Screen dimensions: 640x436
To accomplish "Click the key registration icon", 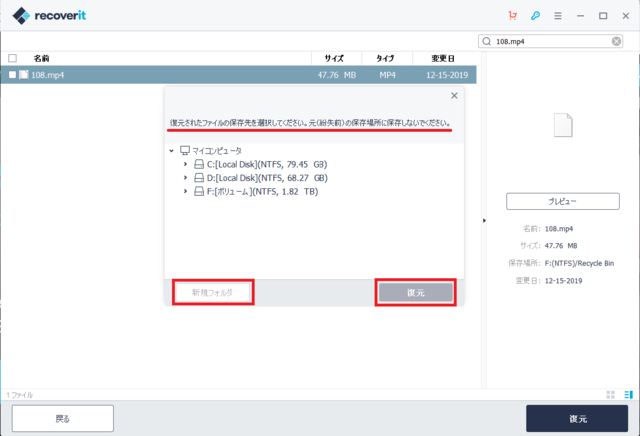I will [535, 16].
